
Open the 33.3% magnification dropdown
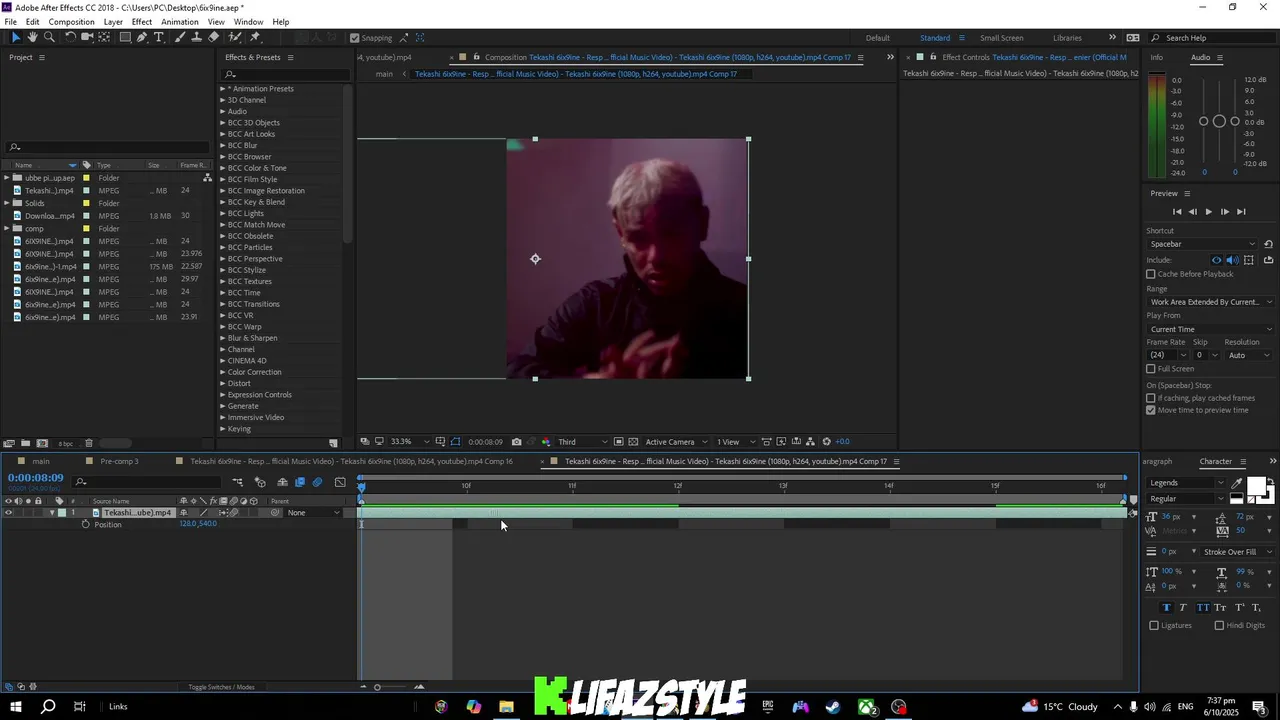point(409,442)
